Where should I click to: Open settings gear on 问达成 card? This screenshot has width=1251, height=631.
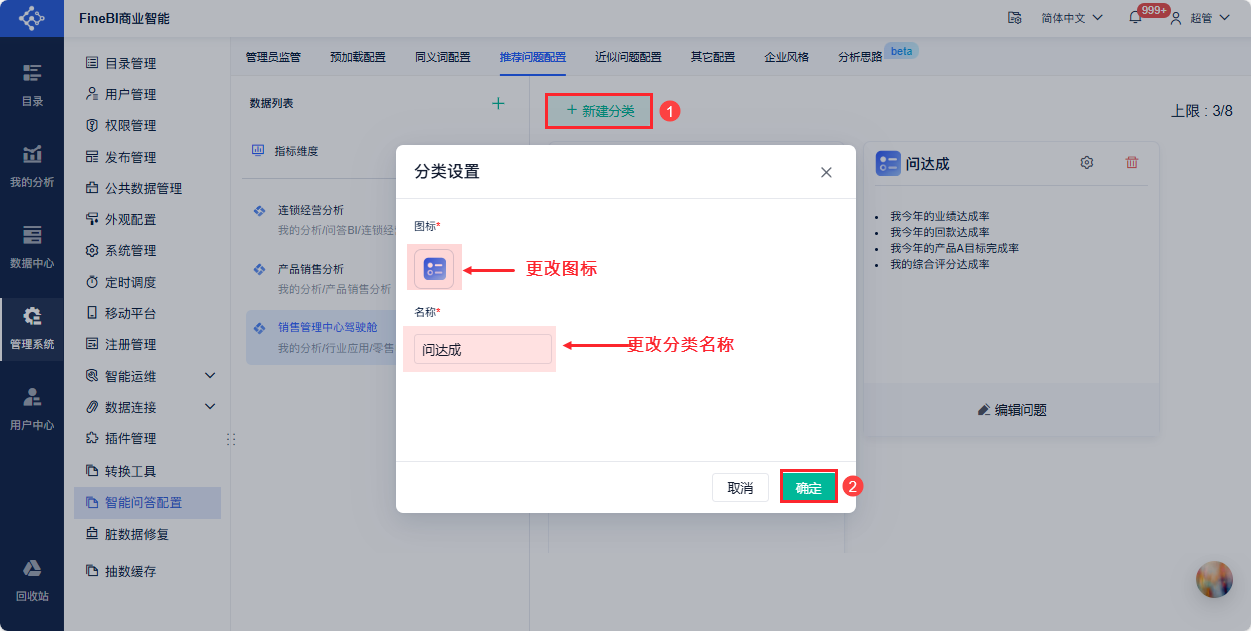(x=1087, y=162)
